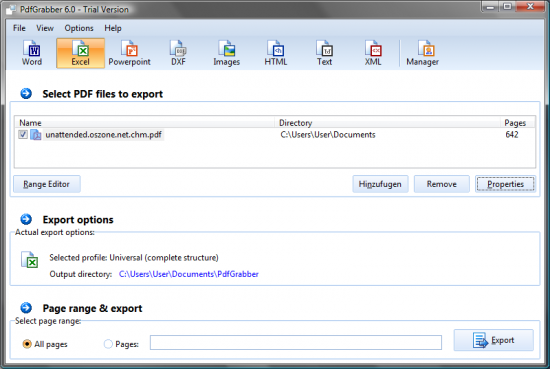Click blue arrow beside Export options
Screen dimensions: 550x369
tap(26, 219)
